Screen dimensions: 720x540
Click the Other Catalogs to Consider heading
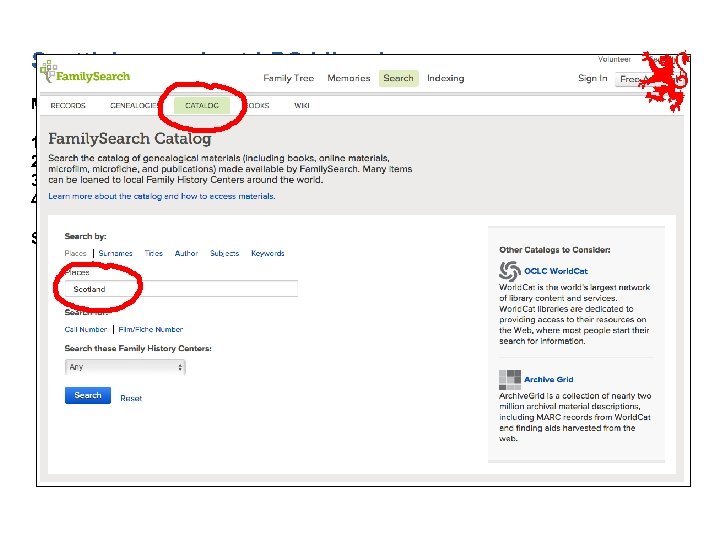[x=555, y=250]
